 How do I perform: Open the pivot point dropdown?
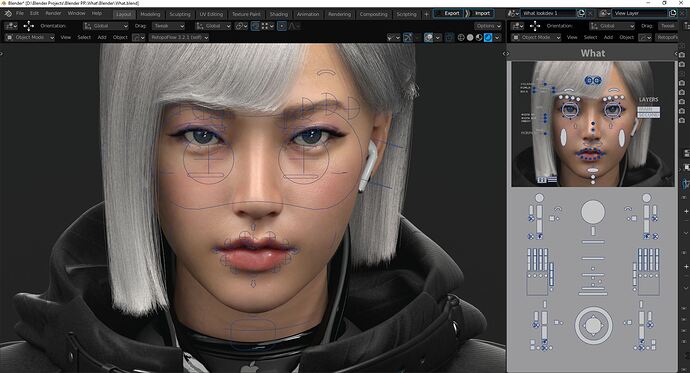[x=241, y=26]
